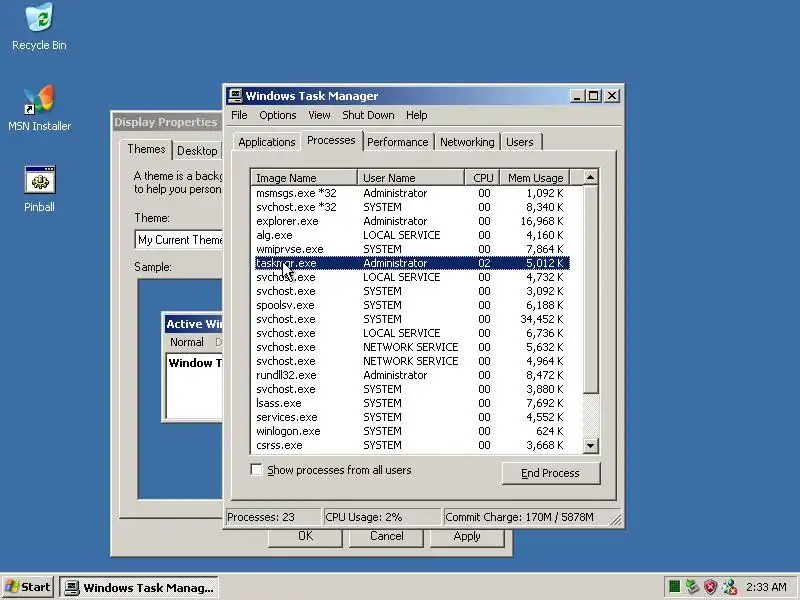Viewport: 800px width, 600px height.
Task: Select the services.exe process
Action: pyautogui.click(x=412, y=417)
